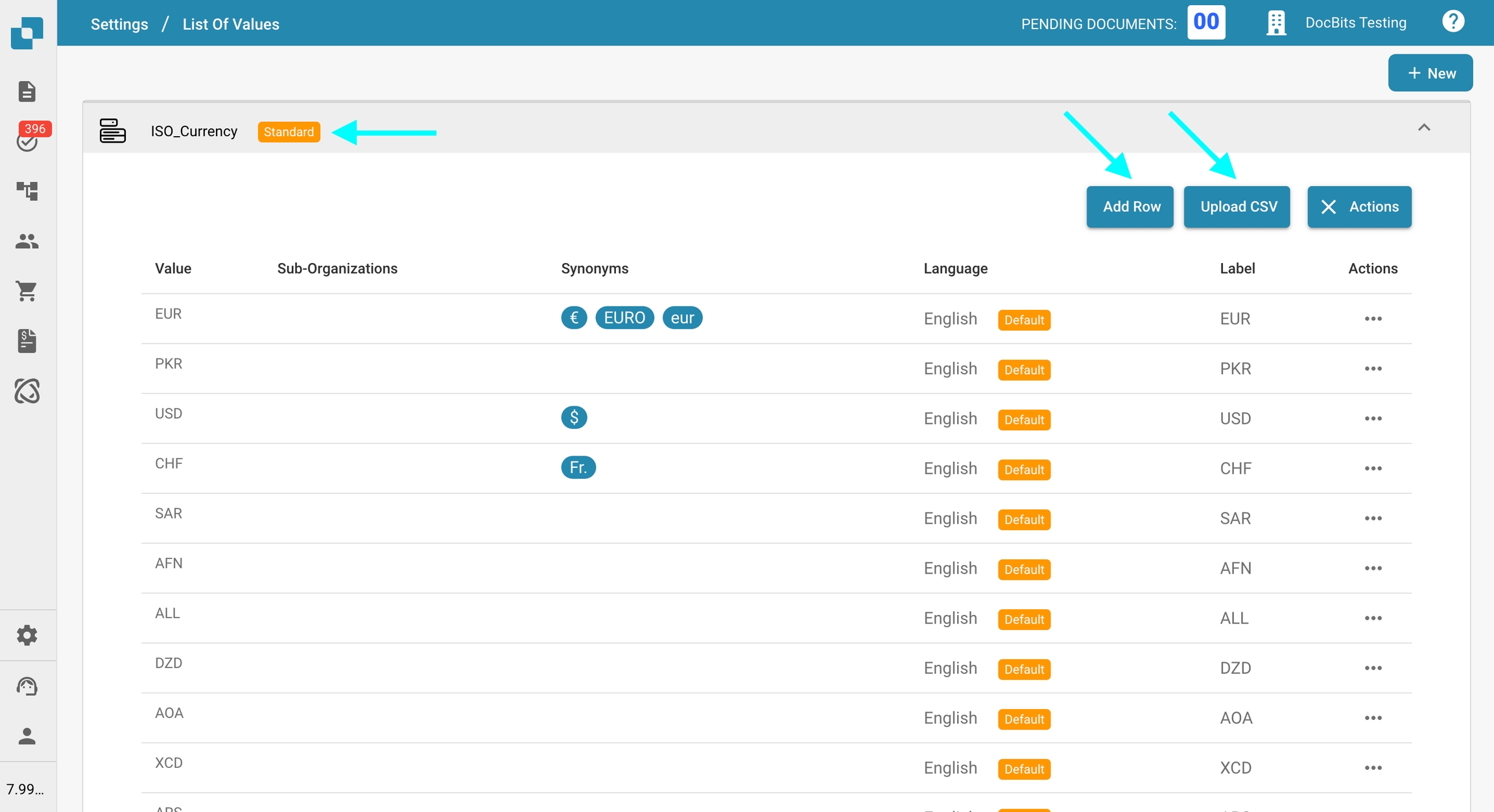This screenshot has height=812, width=1494.
Task: Open row actions menu for CHF
Action: (1373, 469)
